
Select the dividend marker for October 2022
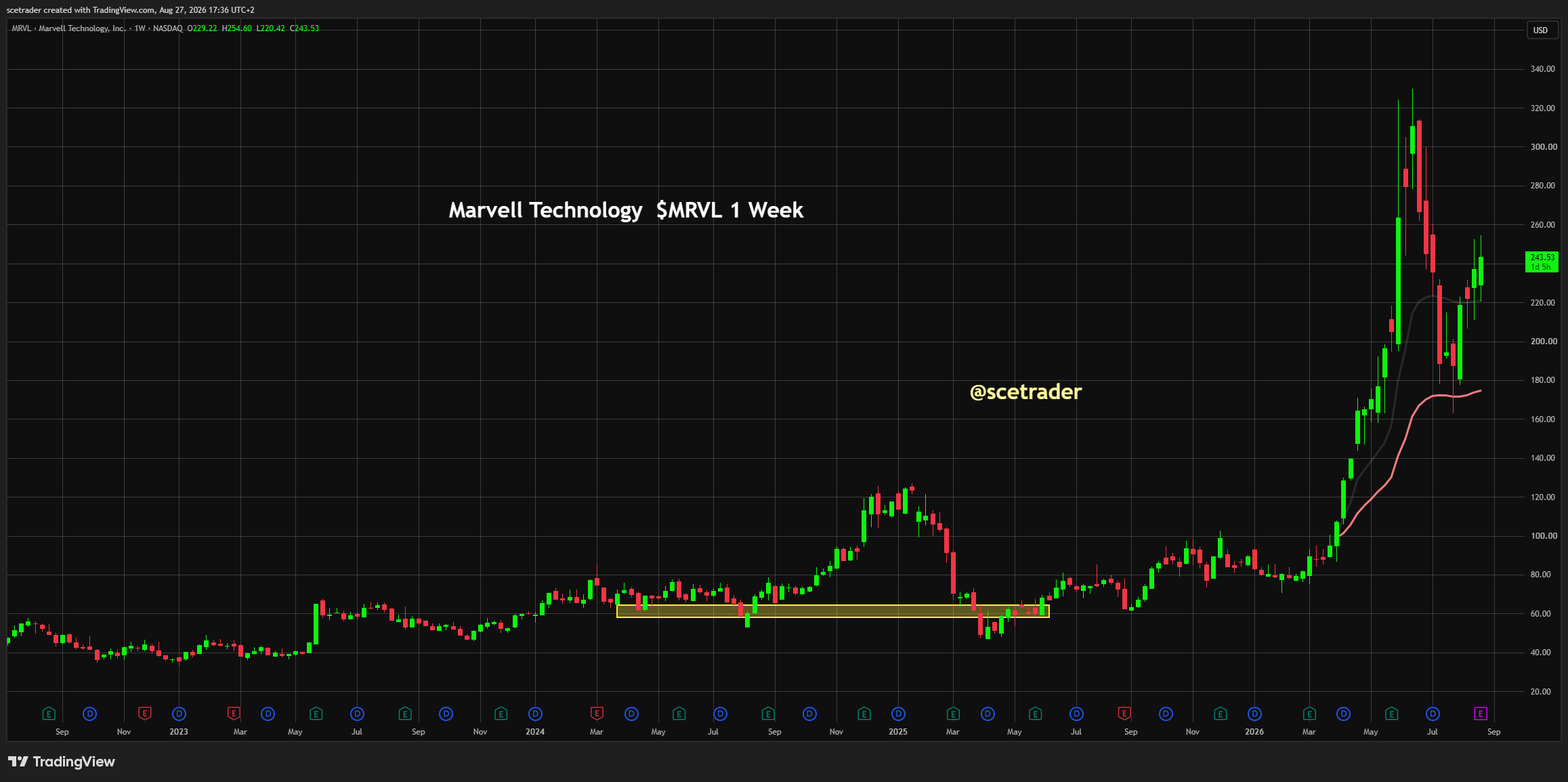89,714
